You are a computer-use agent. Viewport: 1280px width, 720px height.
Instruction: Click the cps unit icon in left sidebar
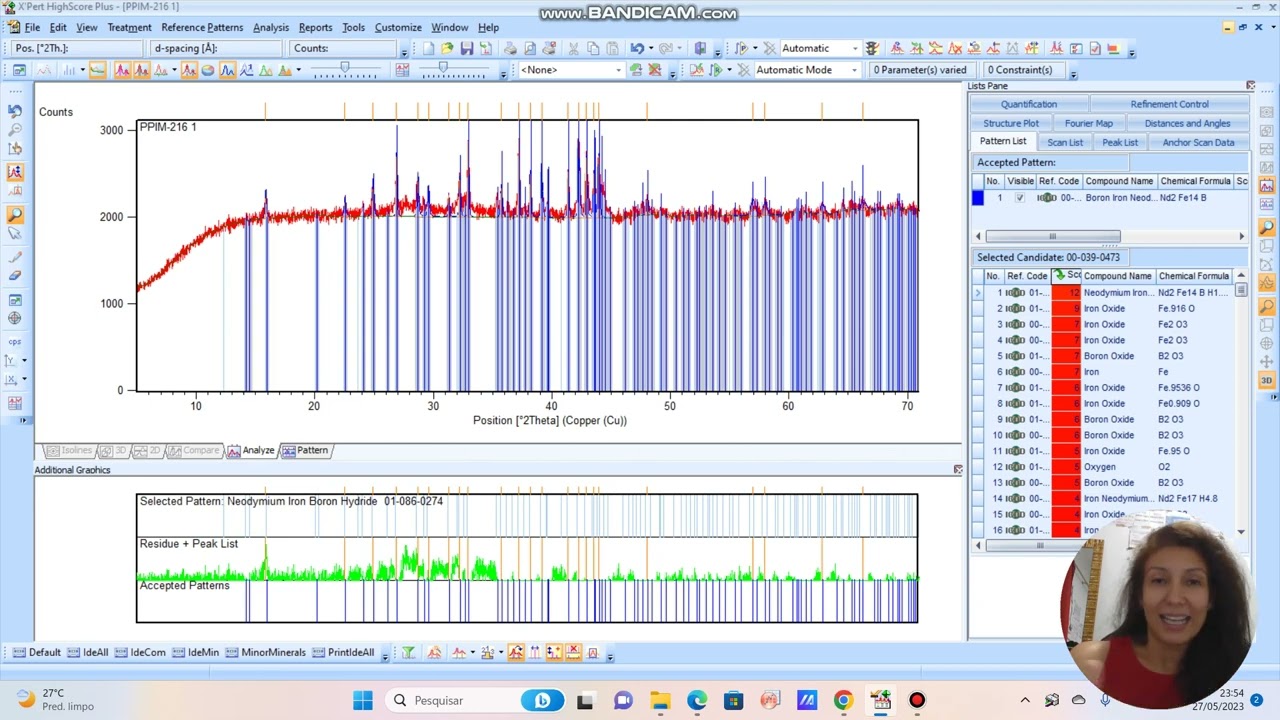click(x=15, y=341)
